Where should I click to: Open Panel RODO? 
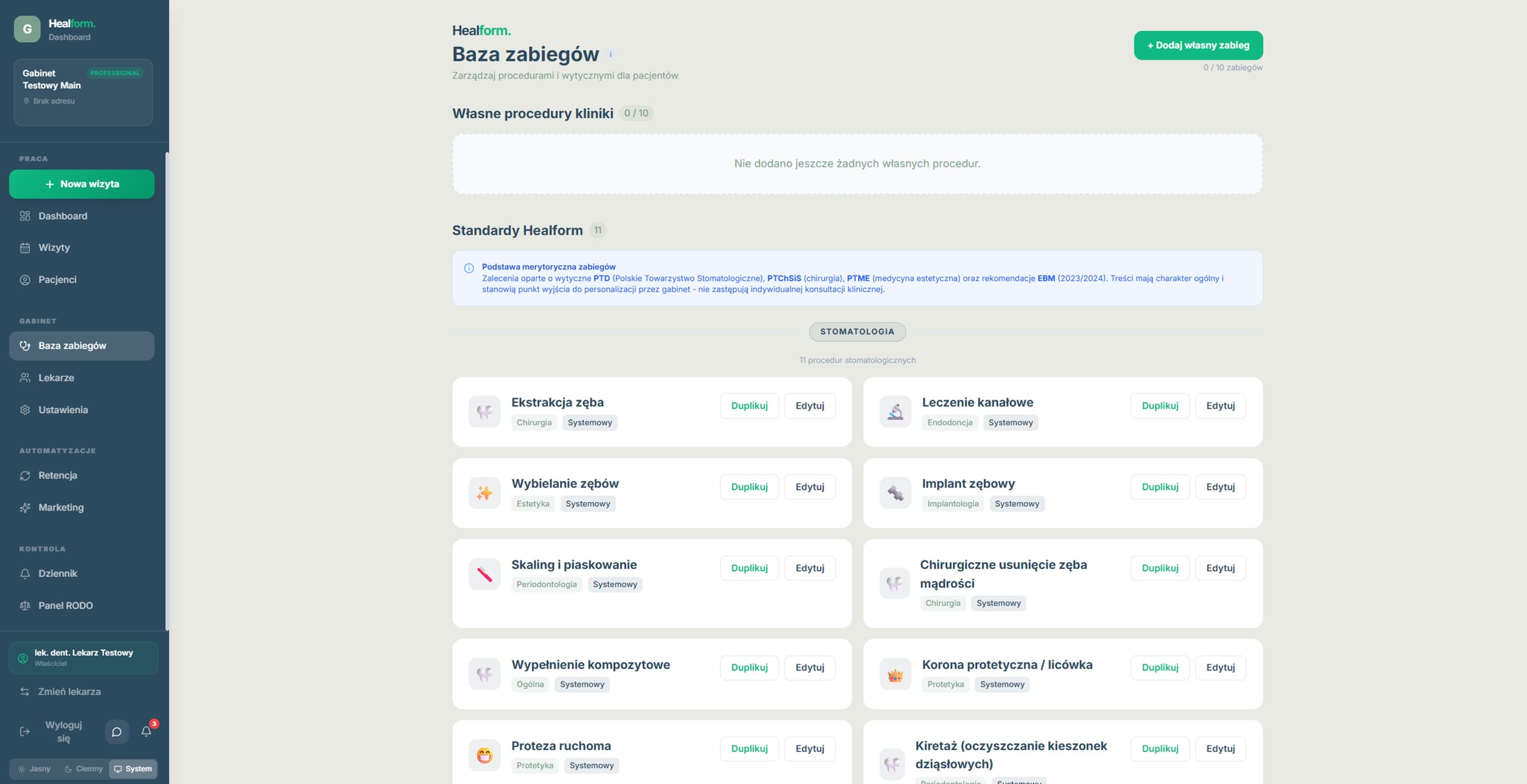click(82, 605)
